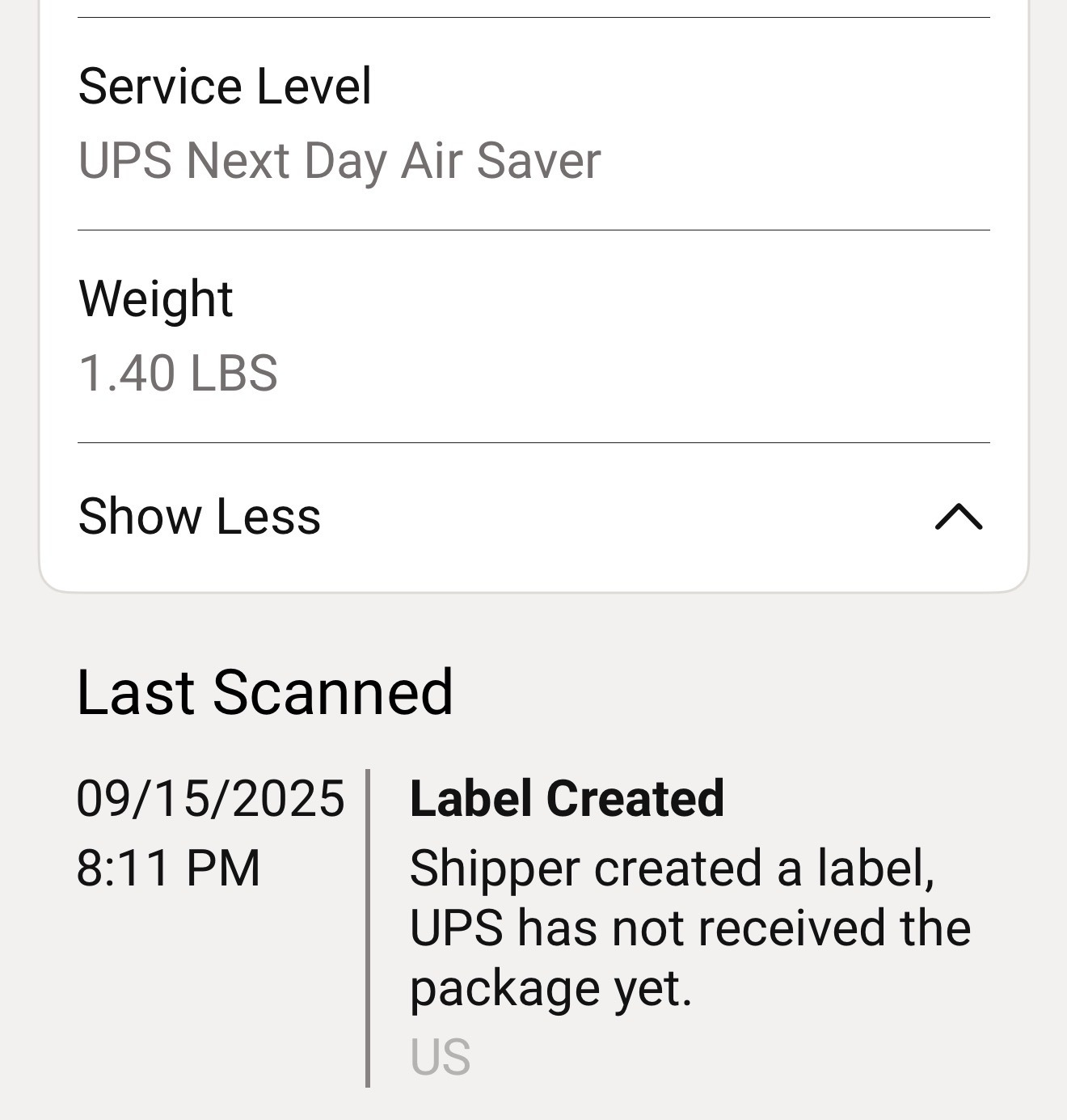Click the 8:11 PM scan time

(168, 868)
